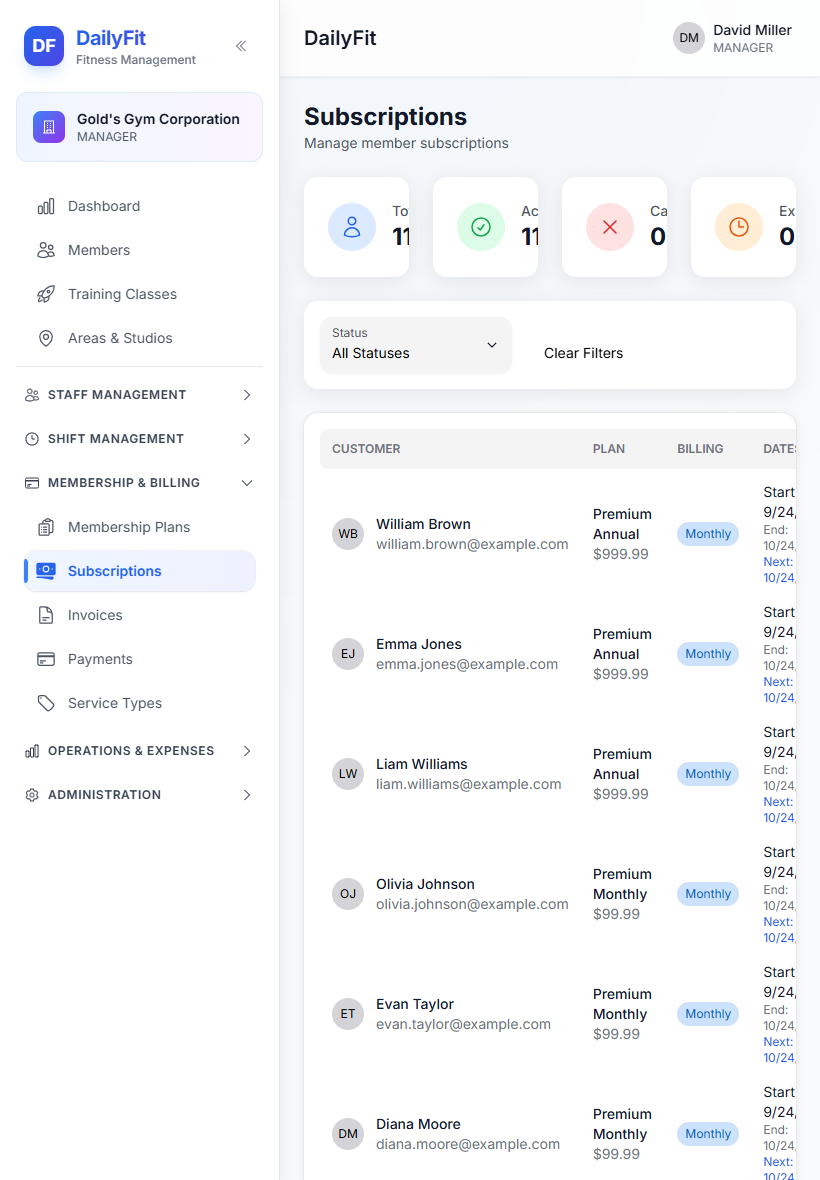This screenshot has height=1180, width=820.
Task: Select Gold's Gym Corporation organization card
Action: click(139, 127)
